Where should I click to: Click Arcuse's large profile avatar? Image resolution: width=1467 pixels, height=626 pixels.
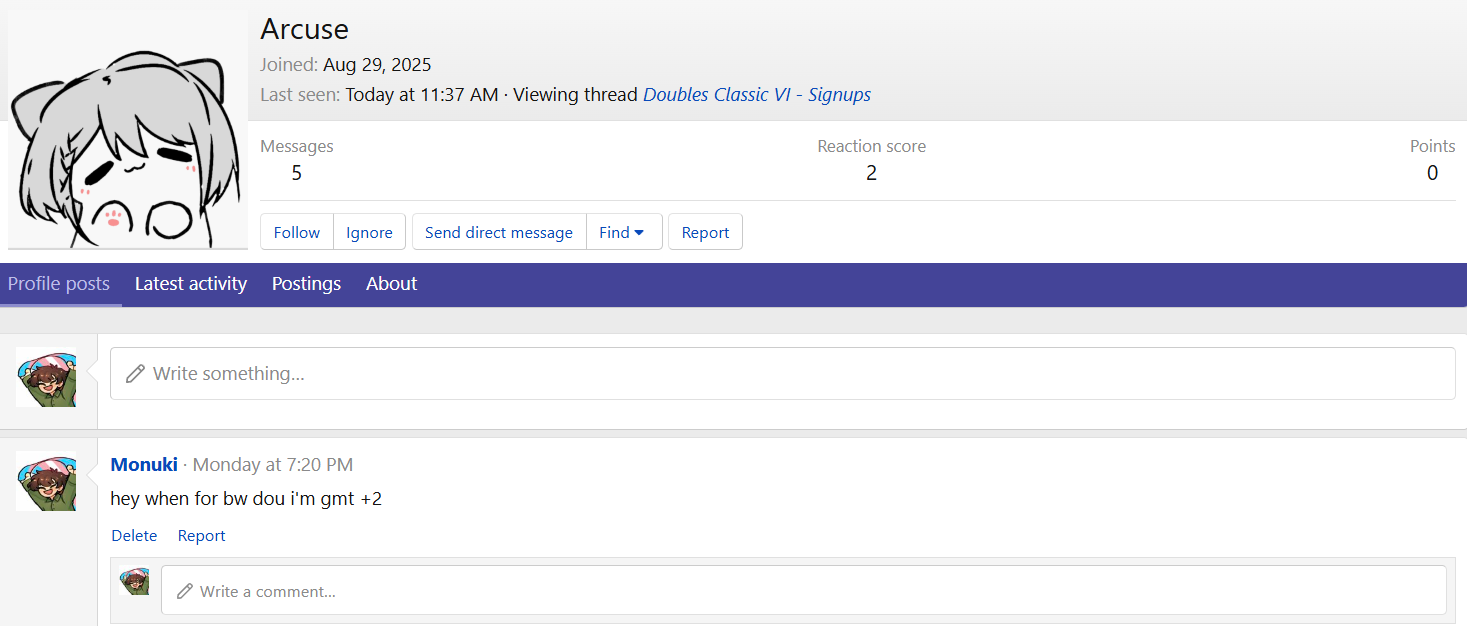coord(127,130)
